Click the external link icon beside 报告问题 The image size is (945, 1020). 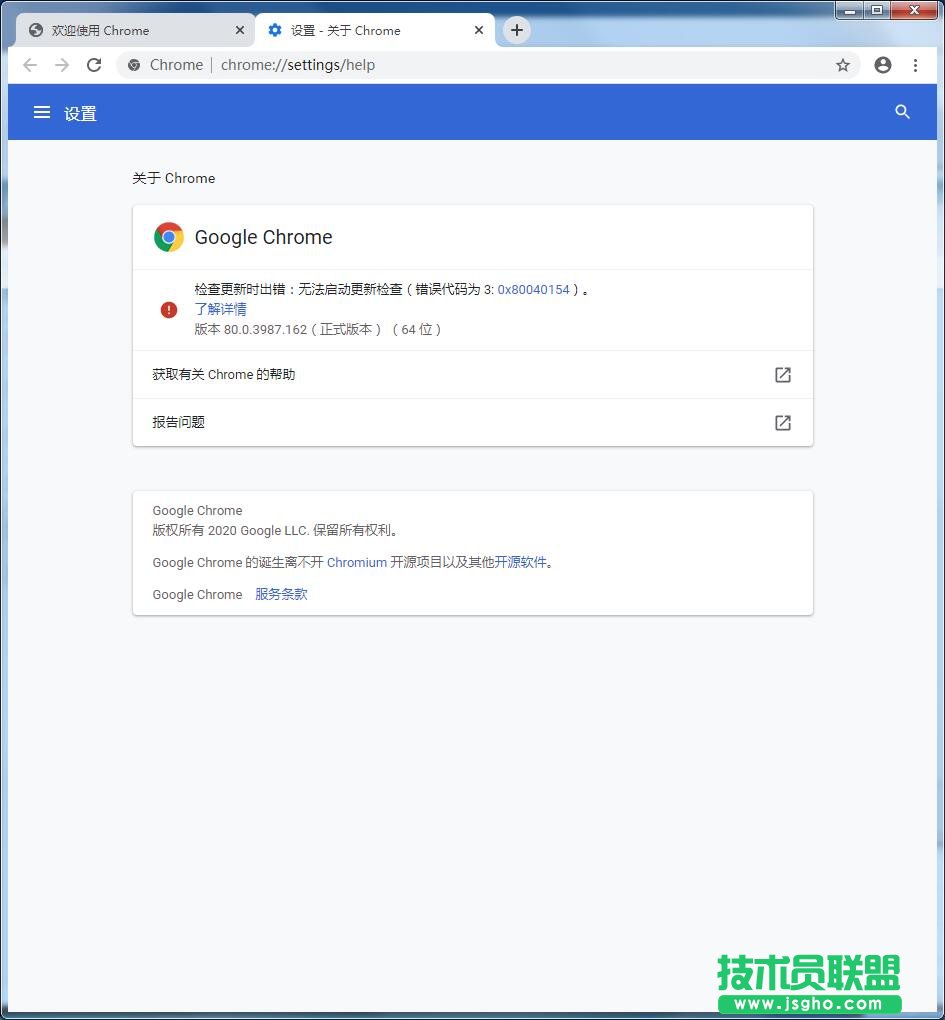(x=782, y=422)
